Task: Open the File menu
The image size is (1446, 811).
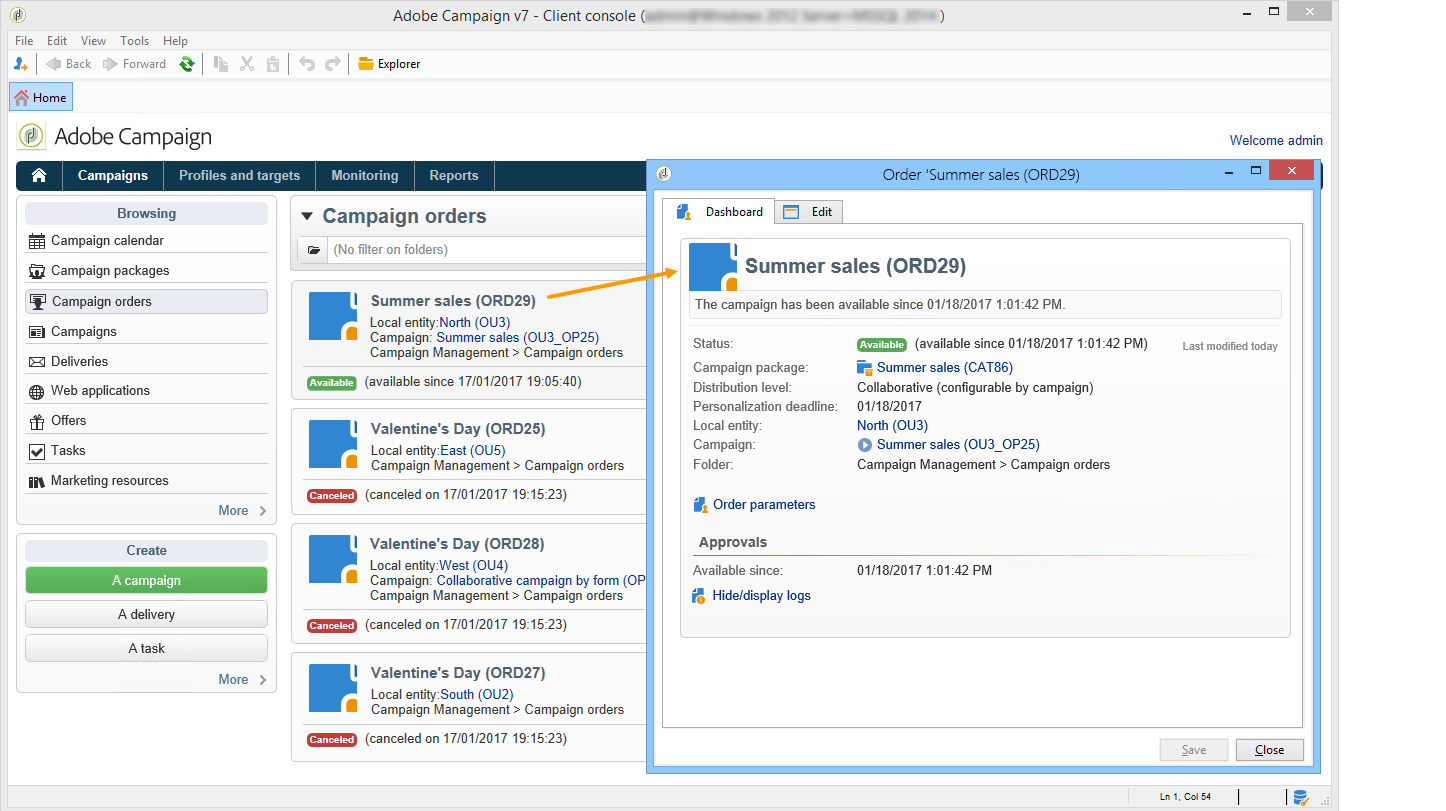Action: click(x=24, y=41)
